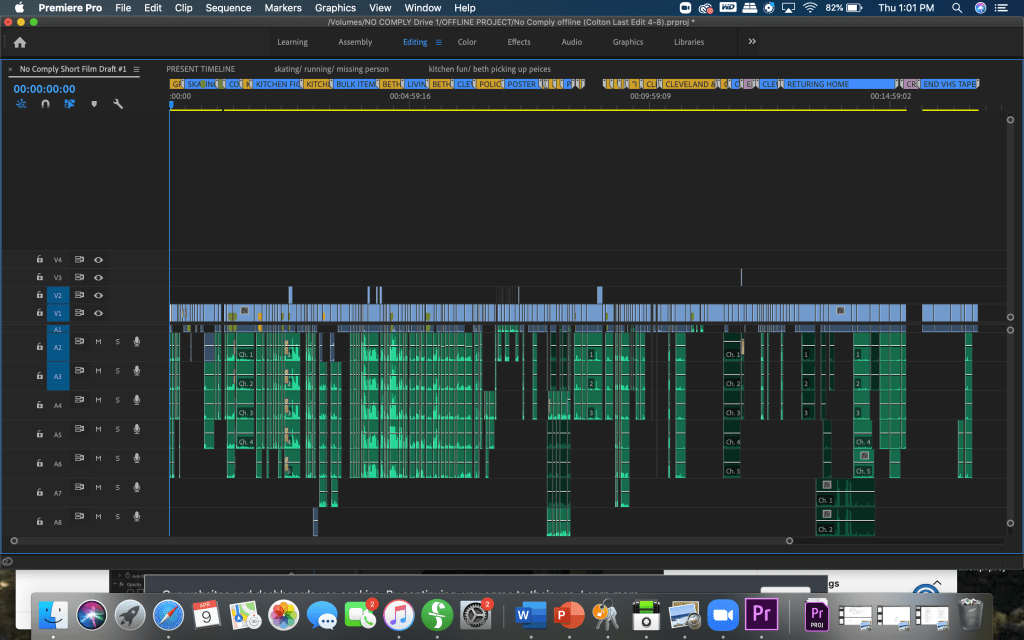The height and width of the screenshot is (640, 1024).
Task: Enable voice-over record on track A2
Action: [137, 342]
